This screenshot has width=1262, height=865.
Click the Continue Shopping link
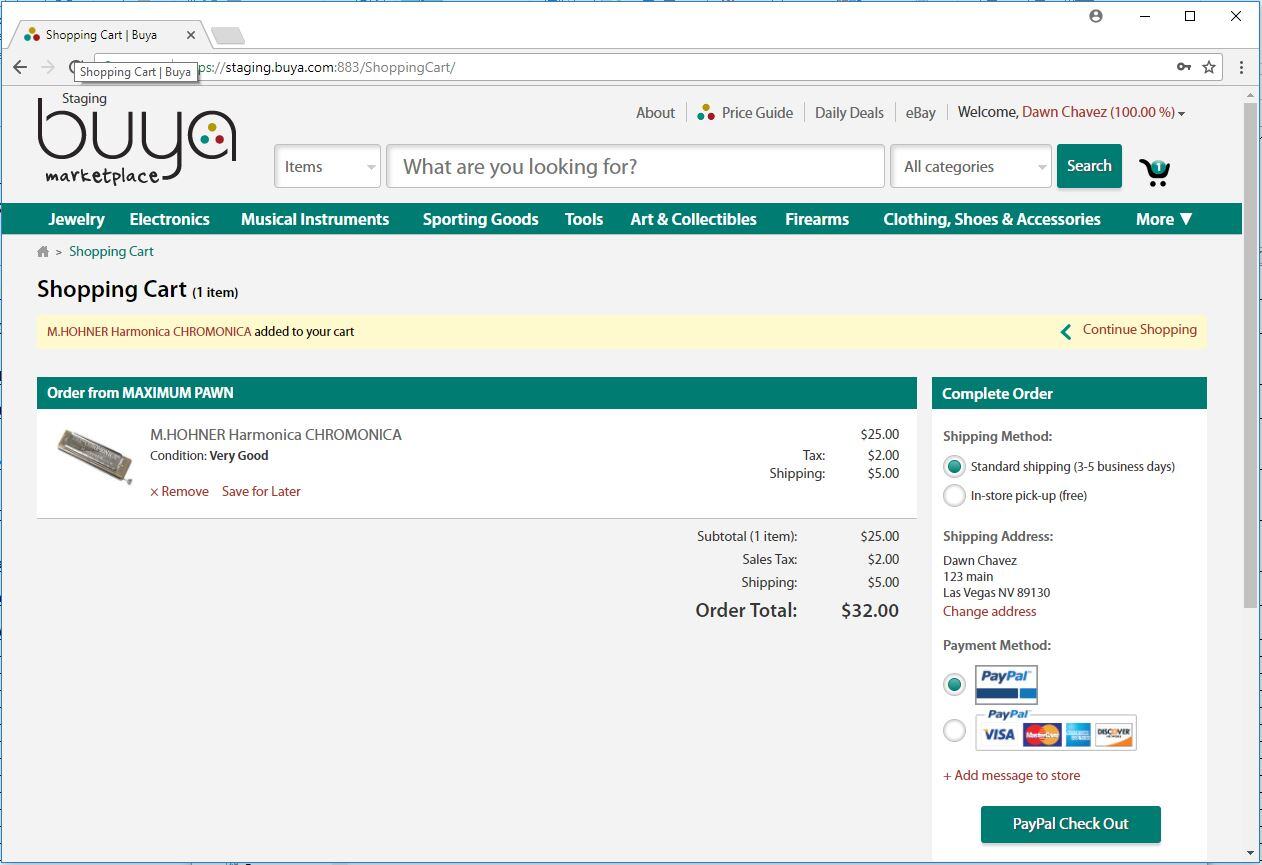(x=1140, y=330)
